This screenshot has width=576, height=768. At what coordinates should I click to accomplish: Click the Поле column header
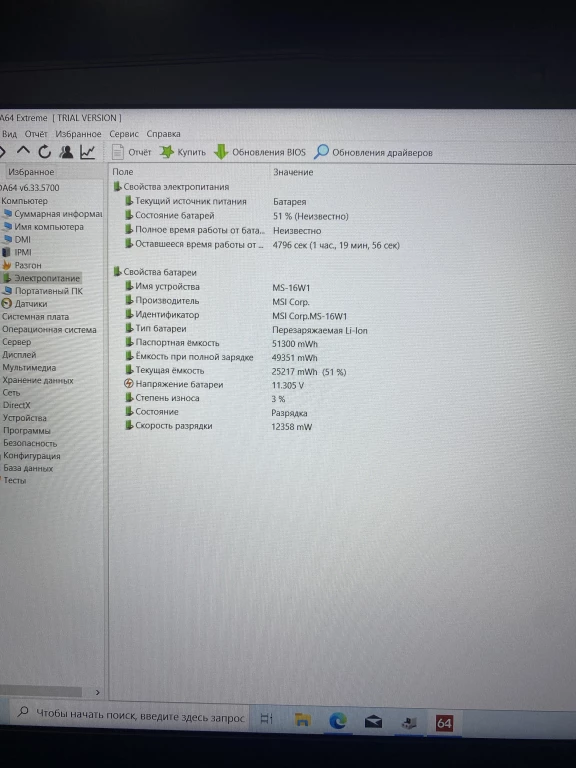pyautogui.click(x=123, y=172)
